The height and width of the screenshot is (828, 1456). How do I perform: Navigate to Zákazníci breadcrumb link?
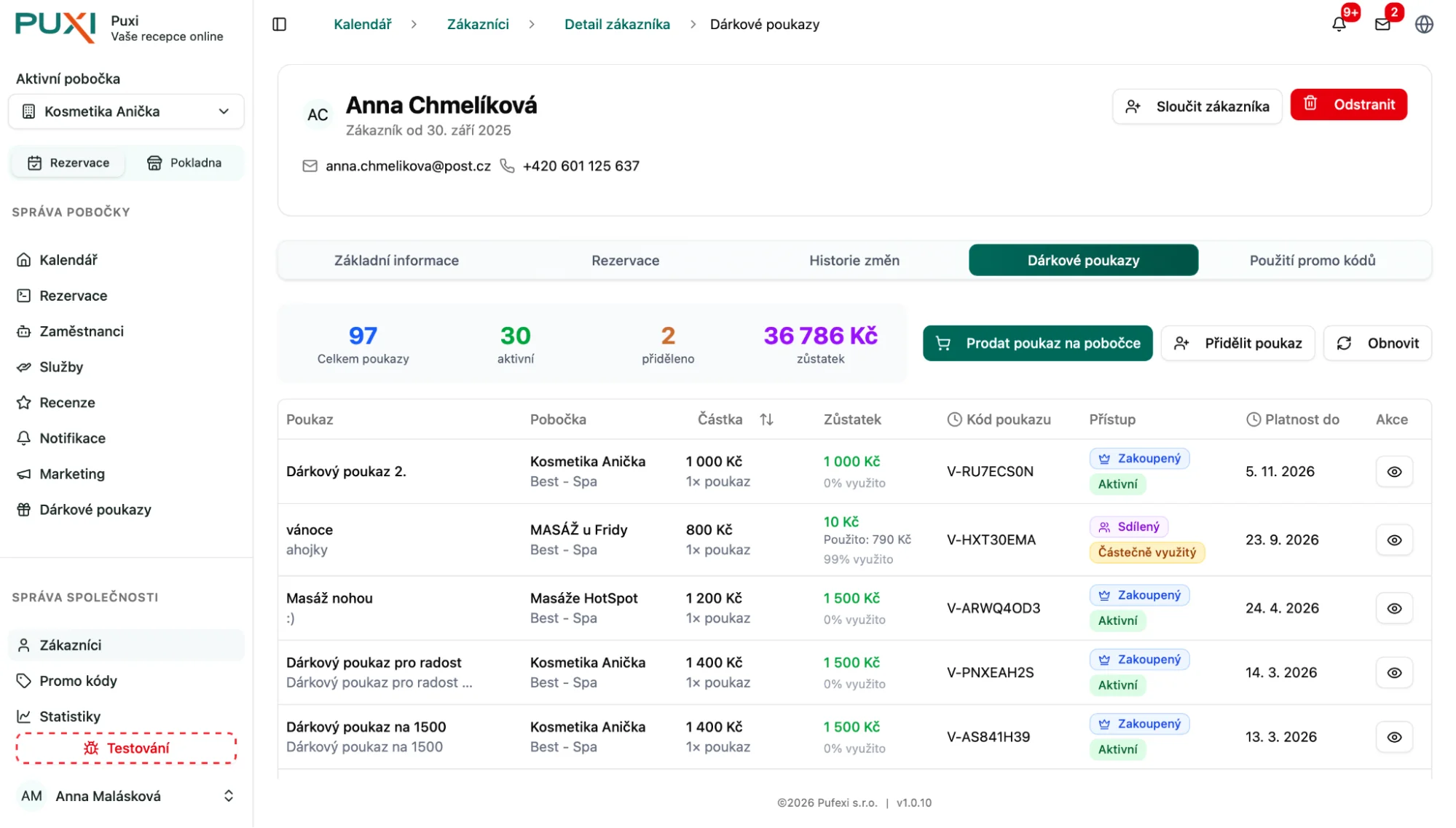(x=478, y=24)
